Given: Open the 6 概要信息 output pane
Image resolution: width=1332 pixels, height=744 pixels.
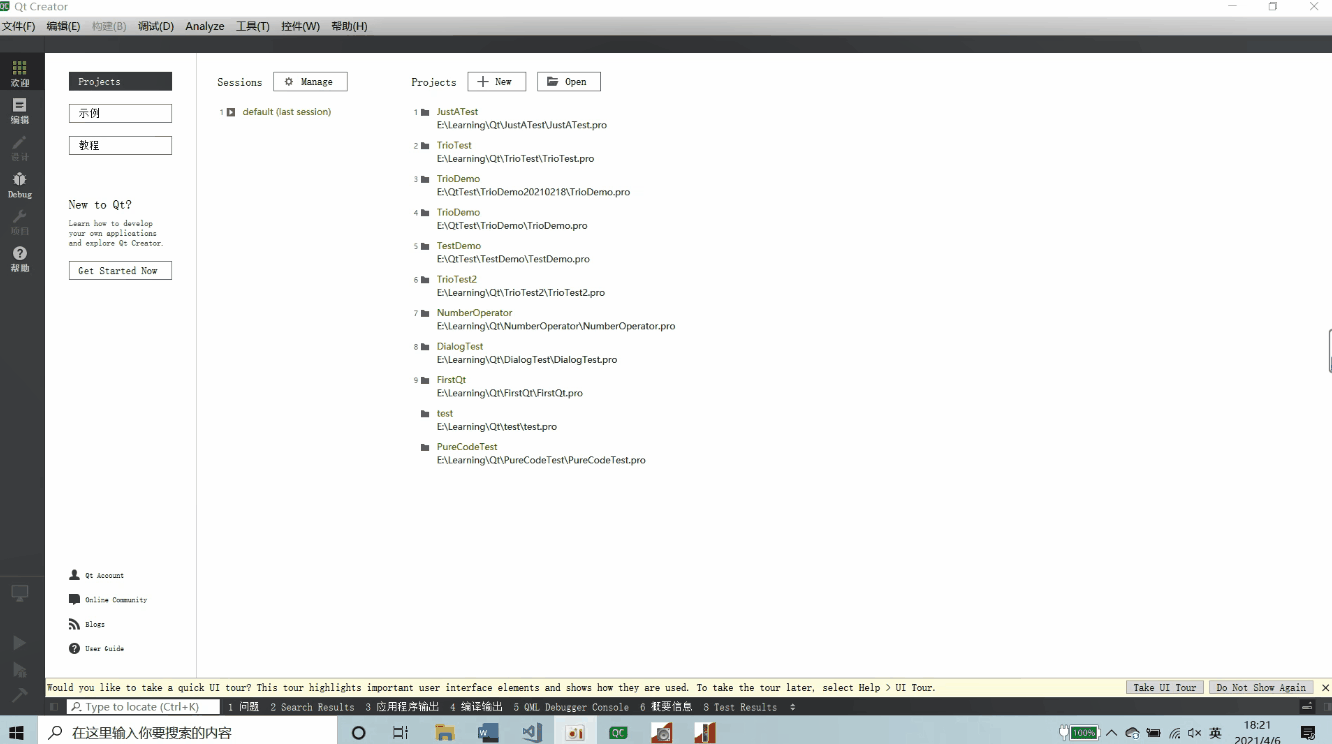Looking at the screenshot, I should pos(666,707).
